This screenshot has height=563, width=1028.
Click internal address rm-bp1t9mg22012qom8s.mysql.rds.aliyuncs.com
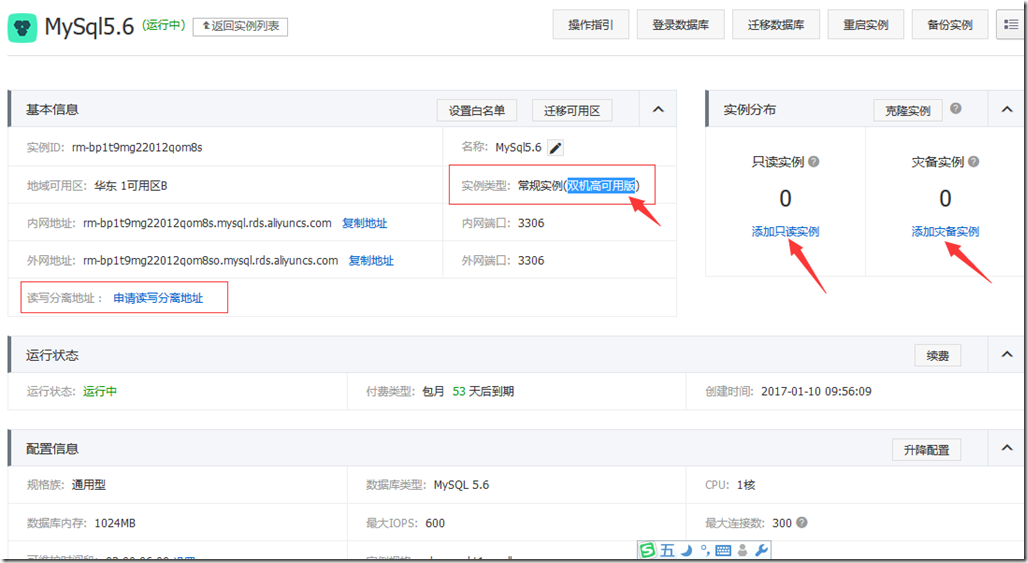pyautogui.click(x=207, y=223)
